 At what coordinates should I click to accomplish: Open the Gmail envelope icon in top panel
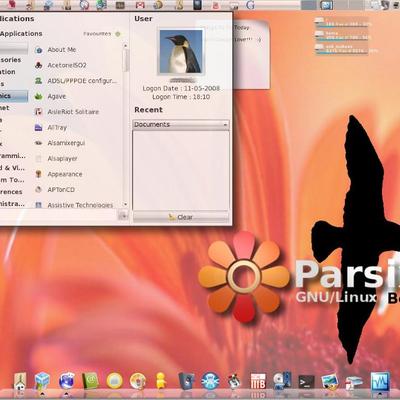[x=140, y=5]
